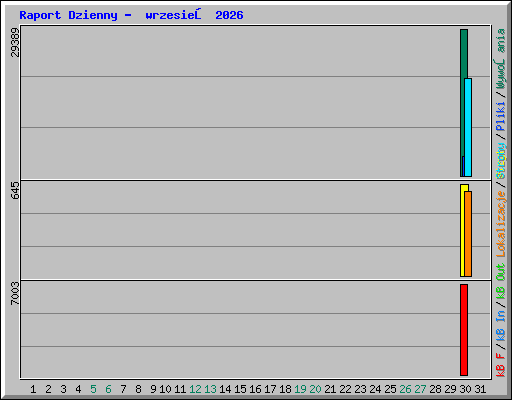Click day 21 on the x-axis
Image resolution: width=512 pixels, height=400 pixels.
[x=330, y=389]
